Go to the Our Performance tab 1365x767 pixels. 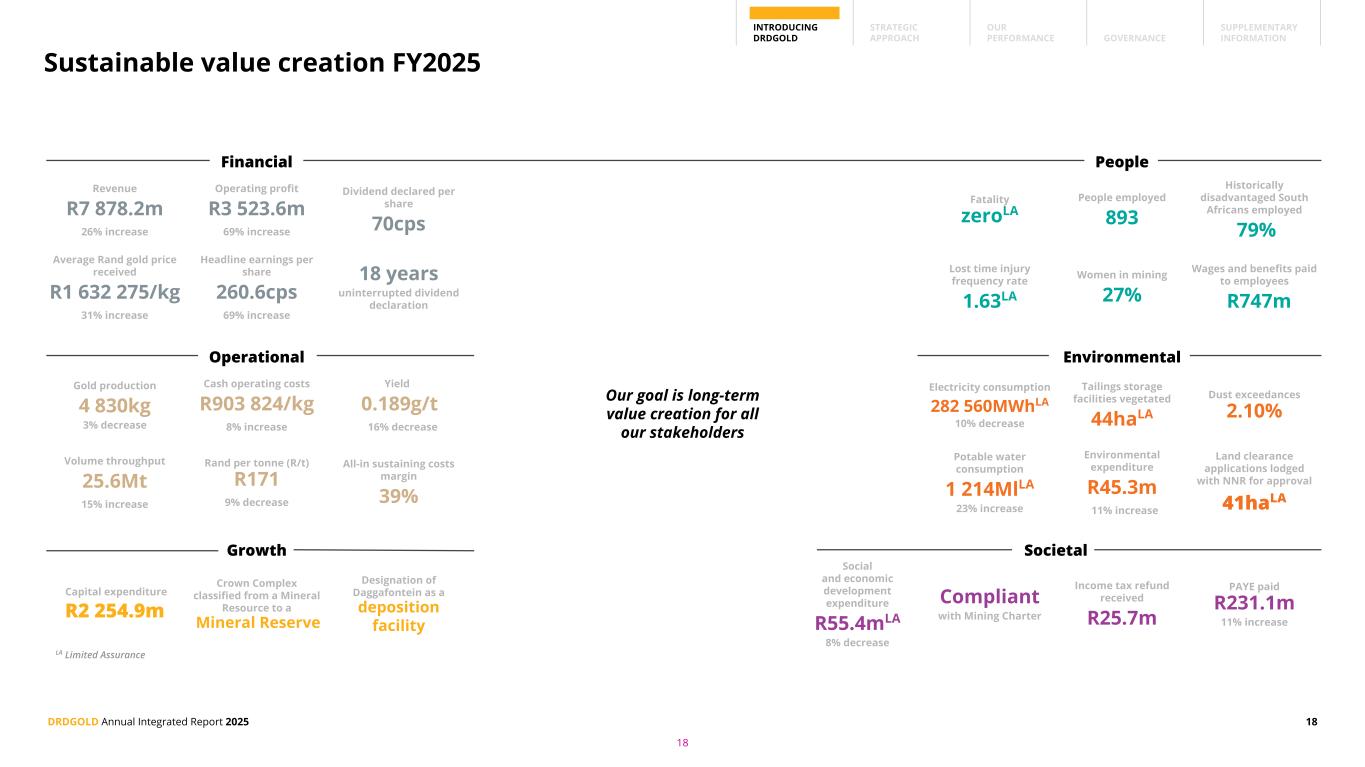tap(1019, 32)
